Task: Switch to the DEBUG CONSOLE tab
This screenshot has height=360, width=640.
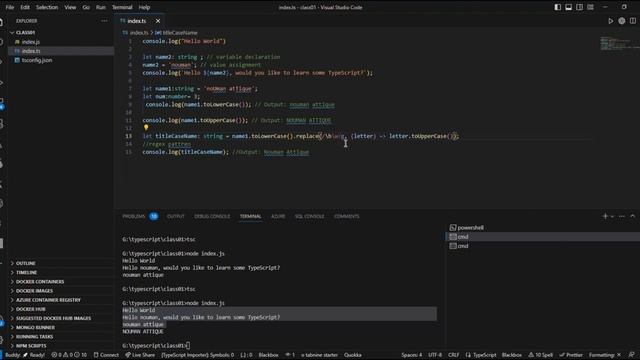Action: tap(212, 216)
